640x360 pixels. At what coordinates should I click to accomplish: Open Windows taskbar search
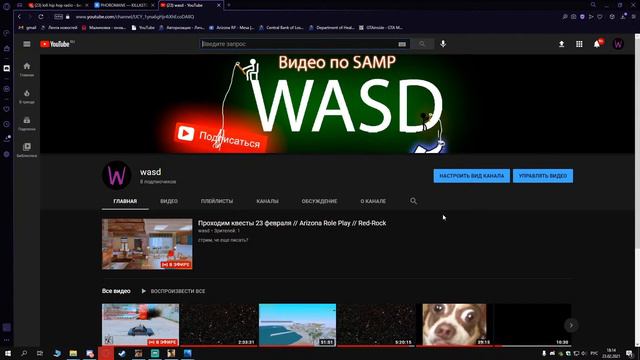click(24, 353)
